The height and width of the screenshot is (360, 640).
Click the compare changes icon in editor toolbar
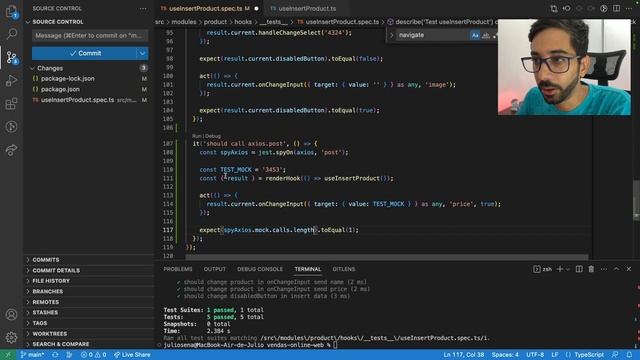554,8
